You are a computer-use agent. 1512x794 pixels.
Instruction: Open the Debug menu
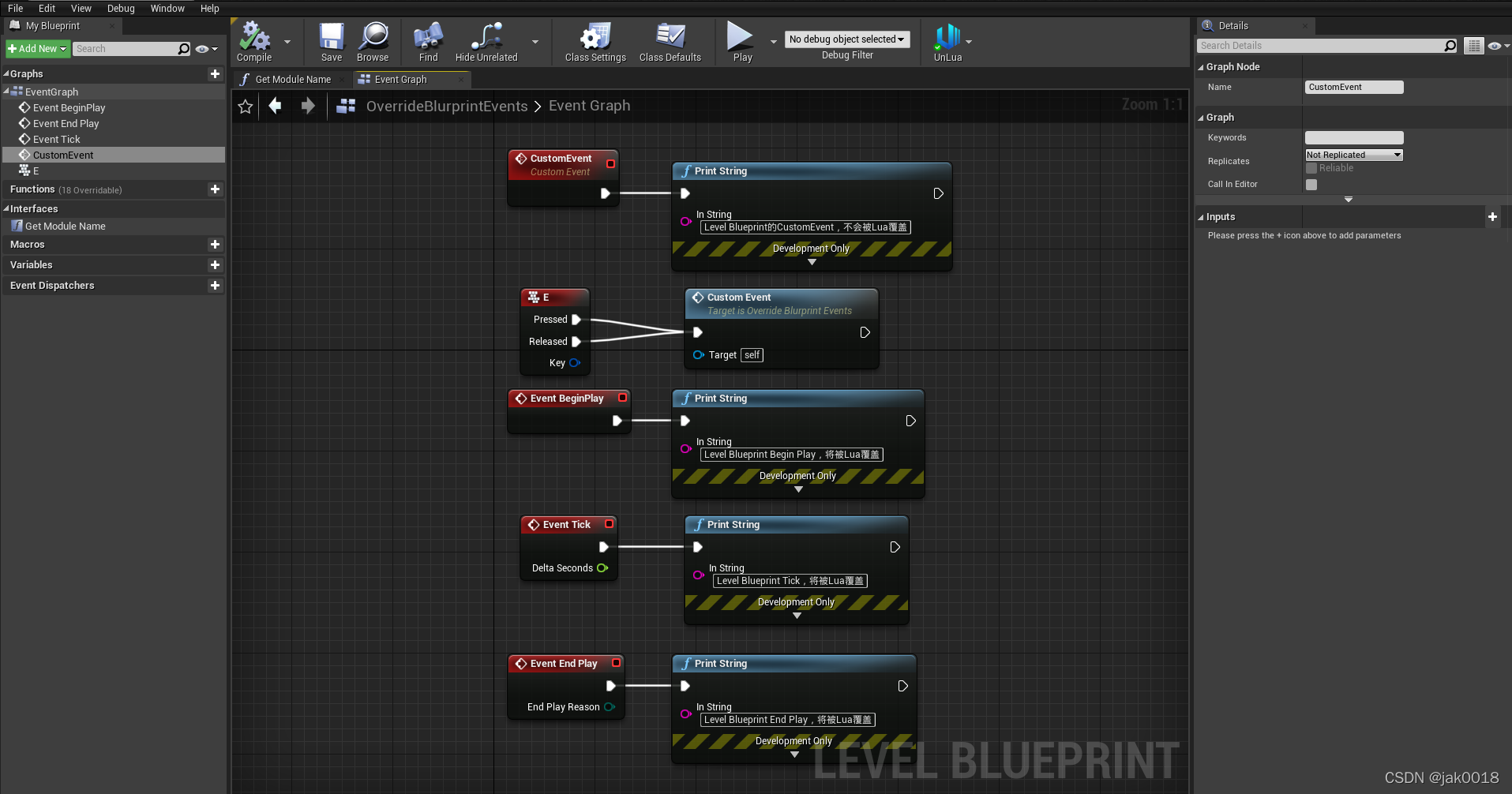pyautogui.click(x=121, y=8)
